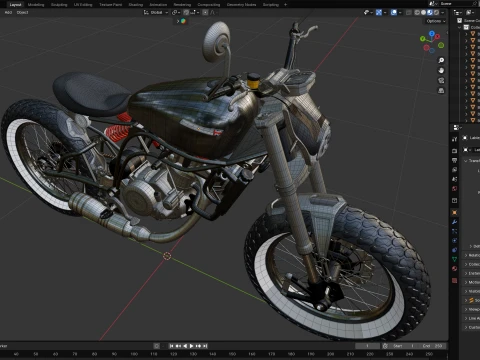Click the current frame number field

pos(367,346)
